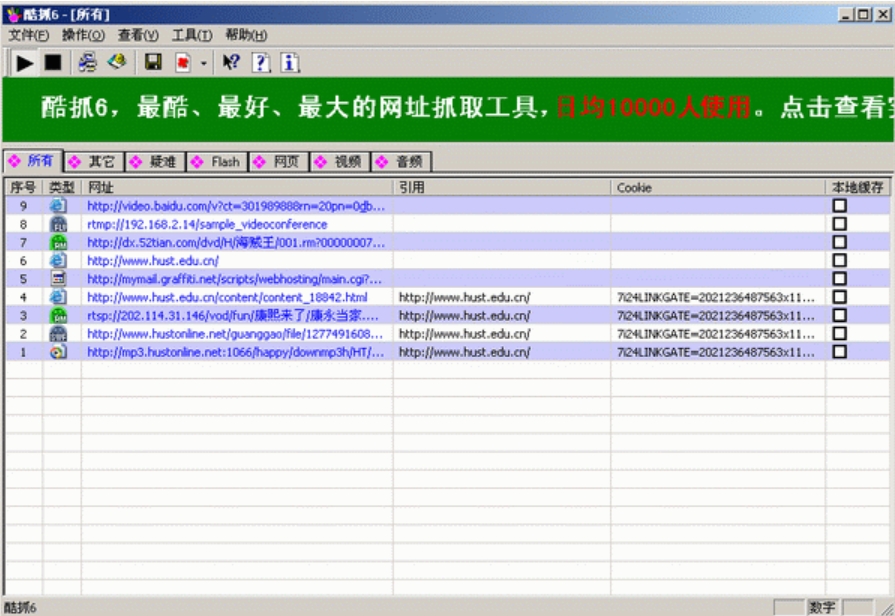Expand the dropdown arrow beside the export icon
Screen dimensions: 895x616
tap(203, 63)
